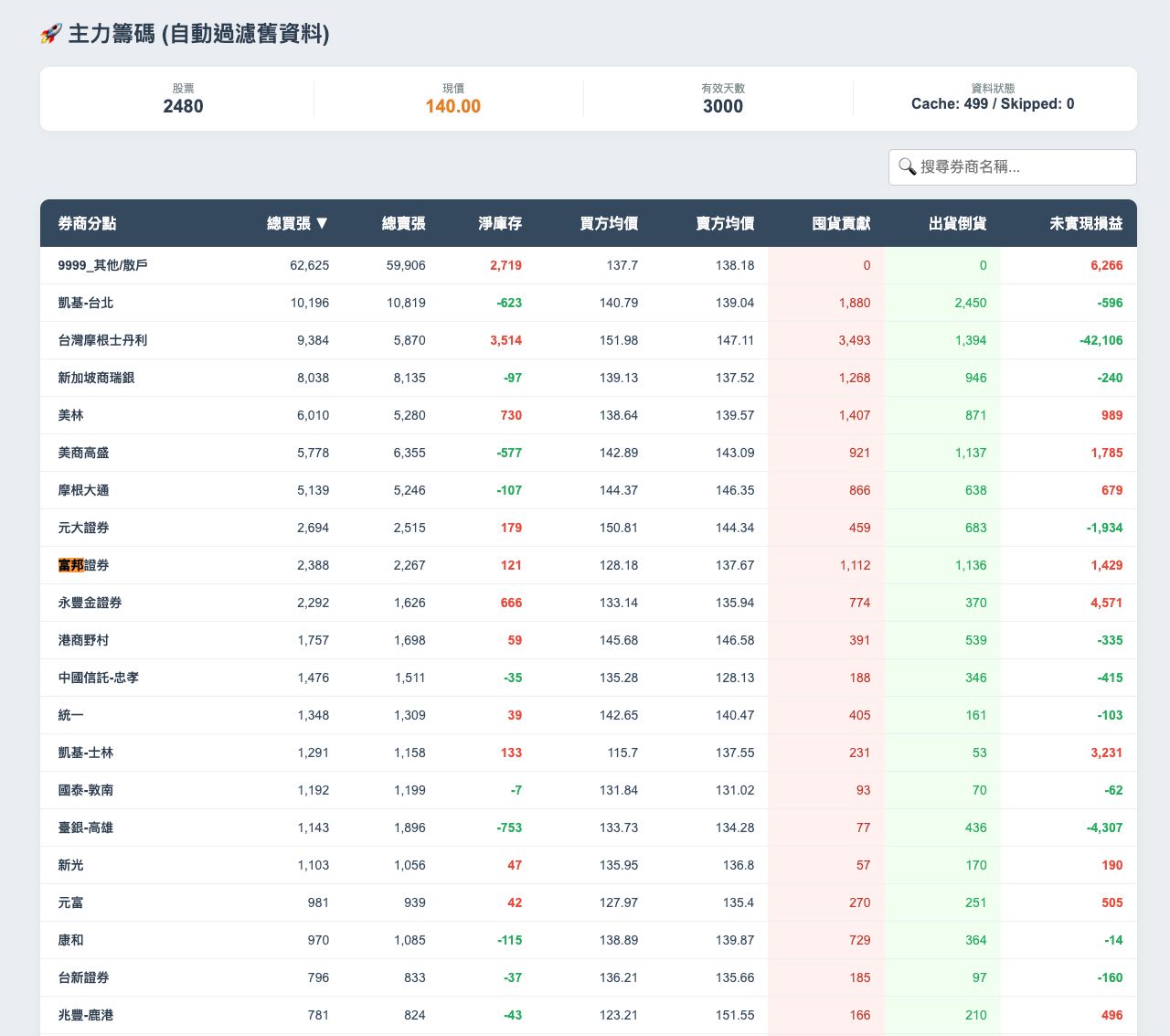Screen dimensions: 1170x1036
Task: Sort the table by 淨庫存 column header
Action: (x=498, y=223)
